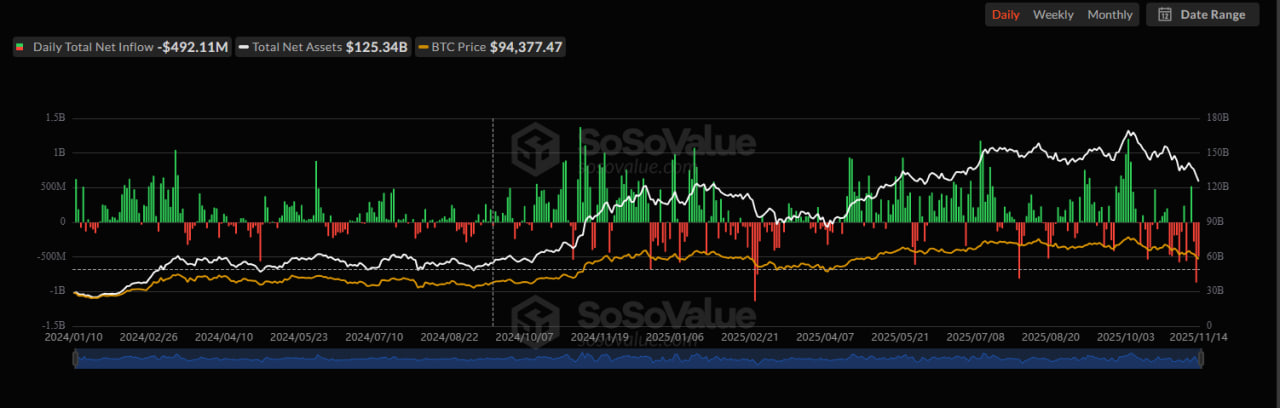1280x408 pixels.
Task: Select the Daily interval tab
Action: (x=1005, y=15)
